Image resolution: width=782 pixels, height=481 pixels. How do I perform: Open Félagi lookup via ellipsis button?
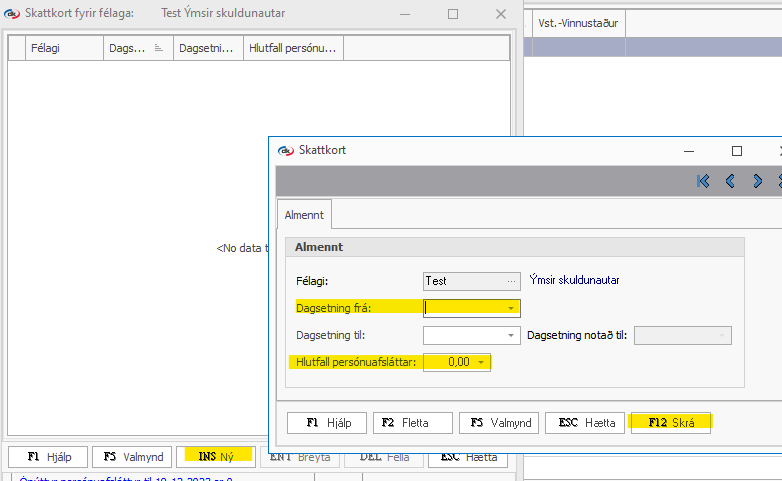point(511,281)
